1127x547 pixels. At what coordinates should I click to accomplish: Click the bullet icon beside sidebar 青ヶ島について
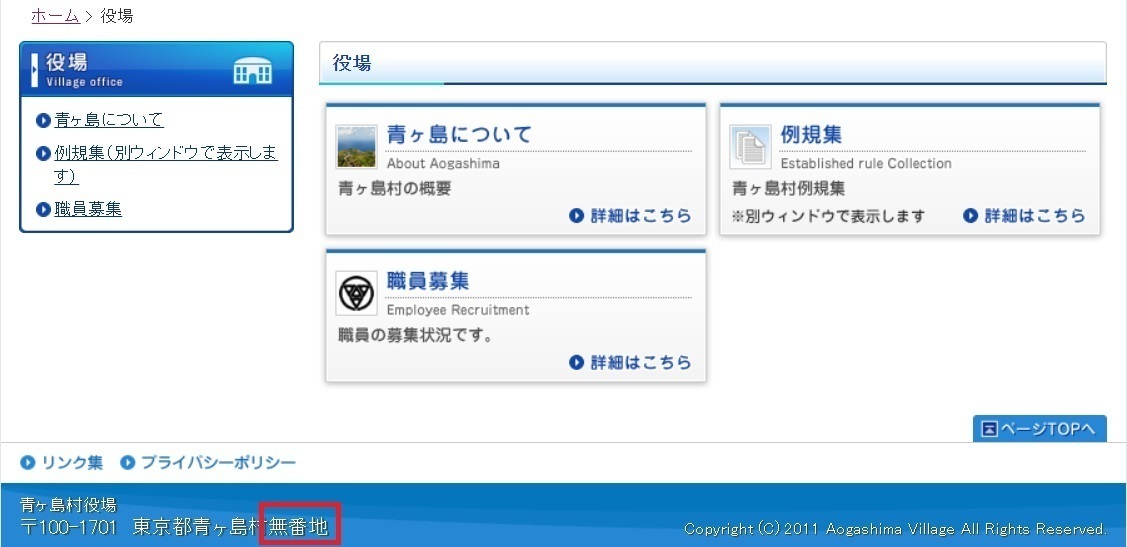pyautogui.click(x=43, y=120)
